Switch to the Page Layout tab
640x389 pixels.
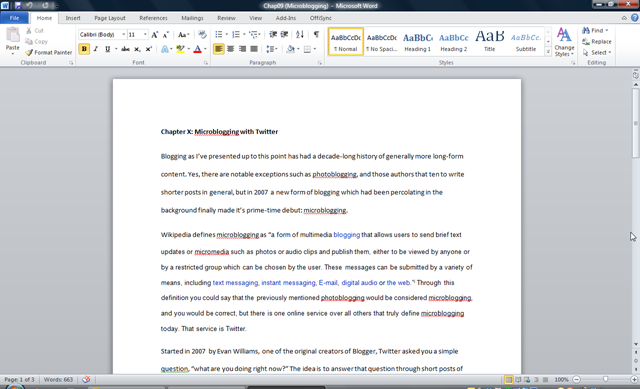coord(109,18)
